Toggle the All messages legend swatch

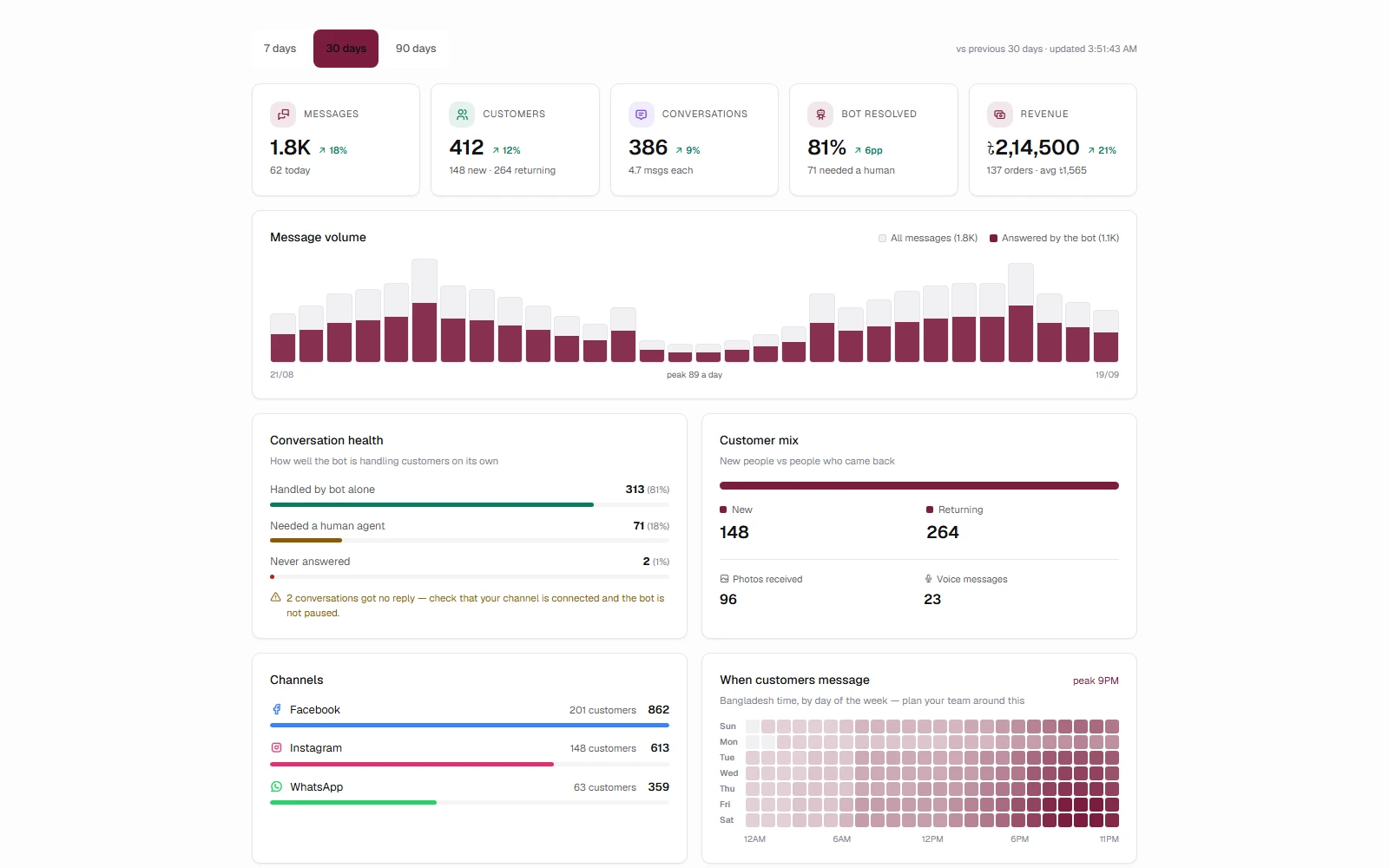click(882, 238)
